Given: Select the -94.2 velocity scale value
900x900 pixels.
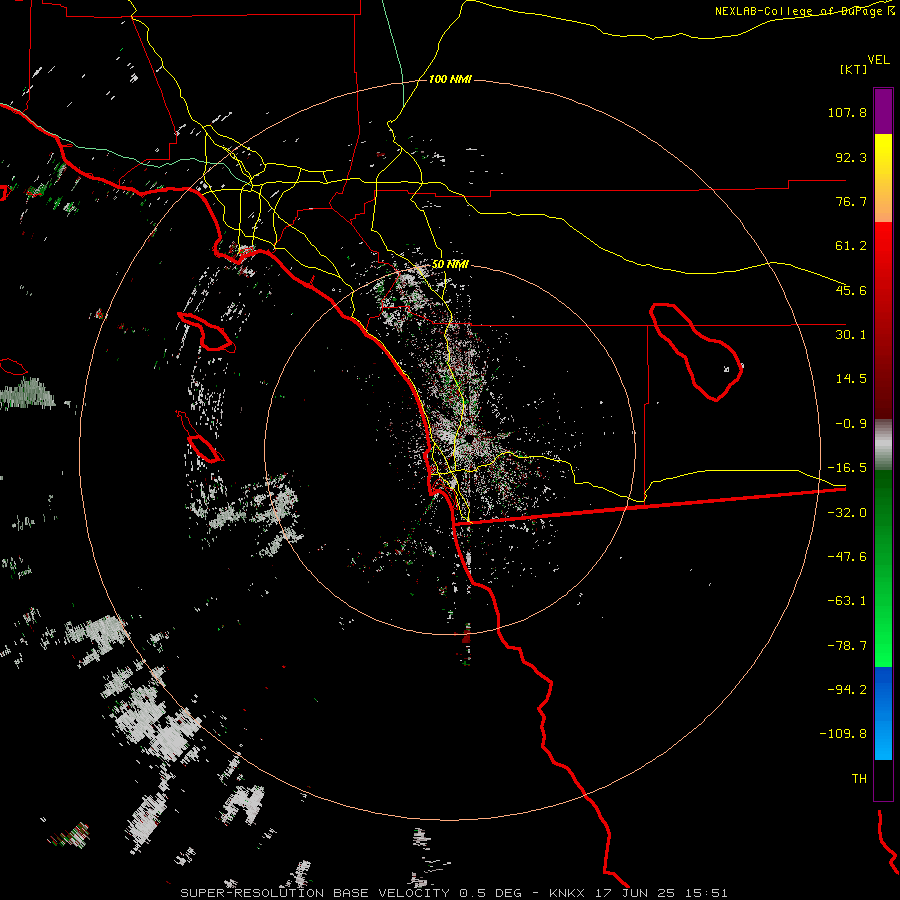Looking at the screenshot, I should point(847,689).
